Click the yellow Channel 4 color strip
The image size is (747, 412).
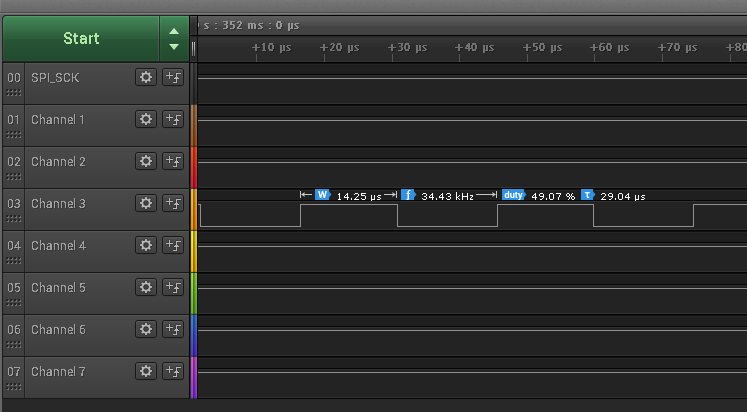pyautogui.click(x=193, y=251)
